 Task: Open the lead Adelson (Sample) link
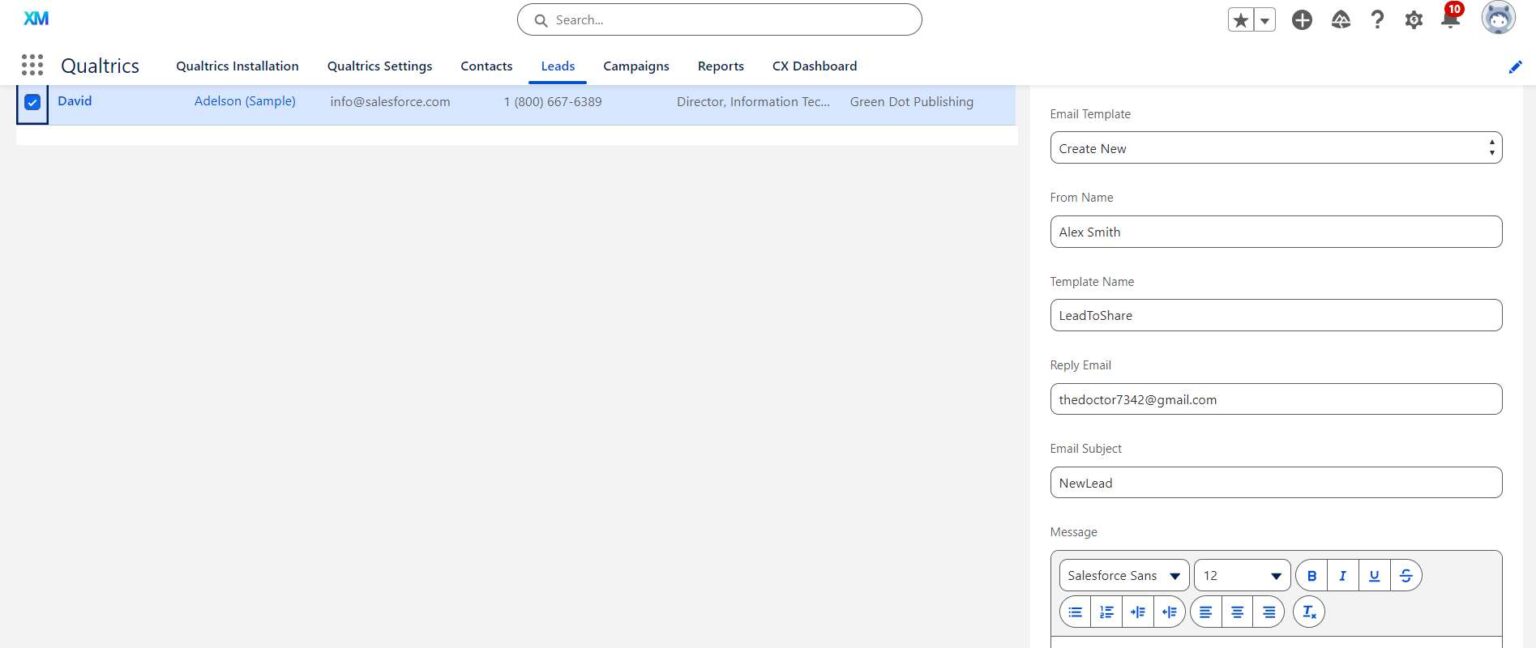pos(245,101)
